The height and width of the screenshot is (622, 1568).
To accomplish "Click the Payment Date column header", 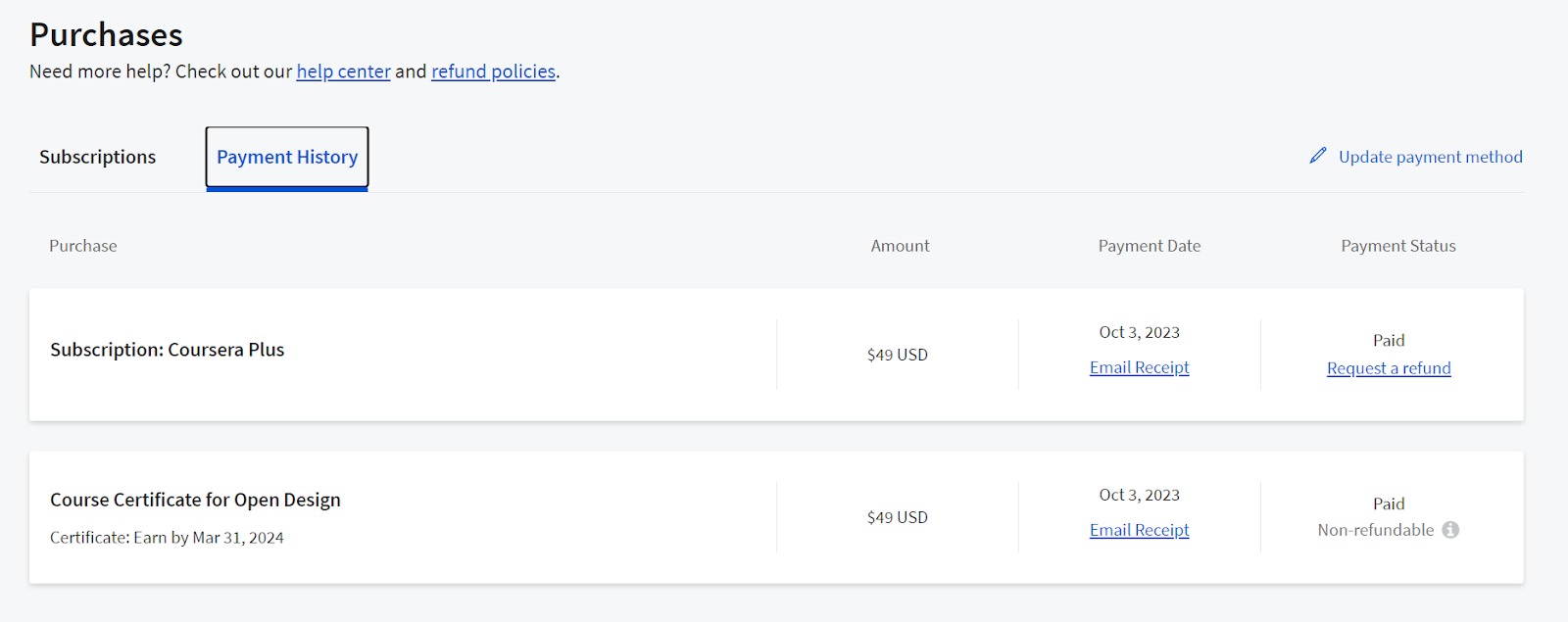I will [1149, 246].
